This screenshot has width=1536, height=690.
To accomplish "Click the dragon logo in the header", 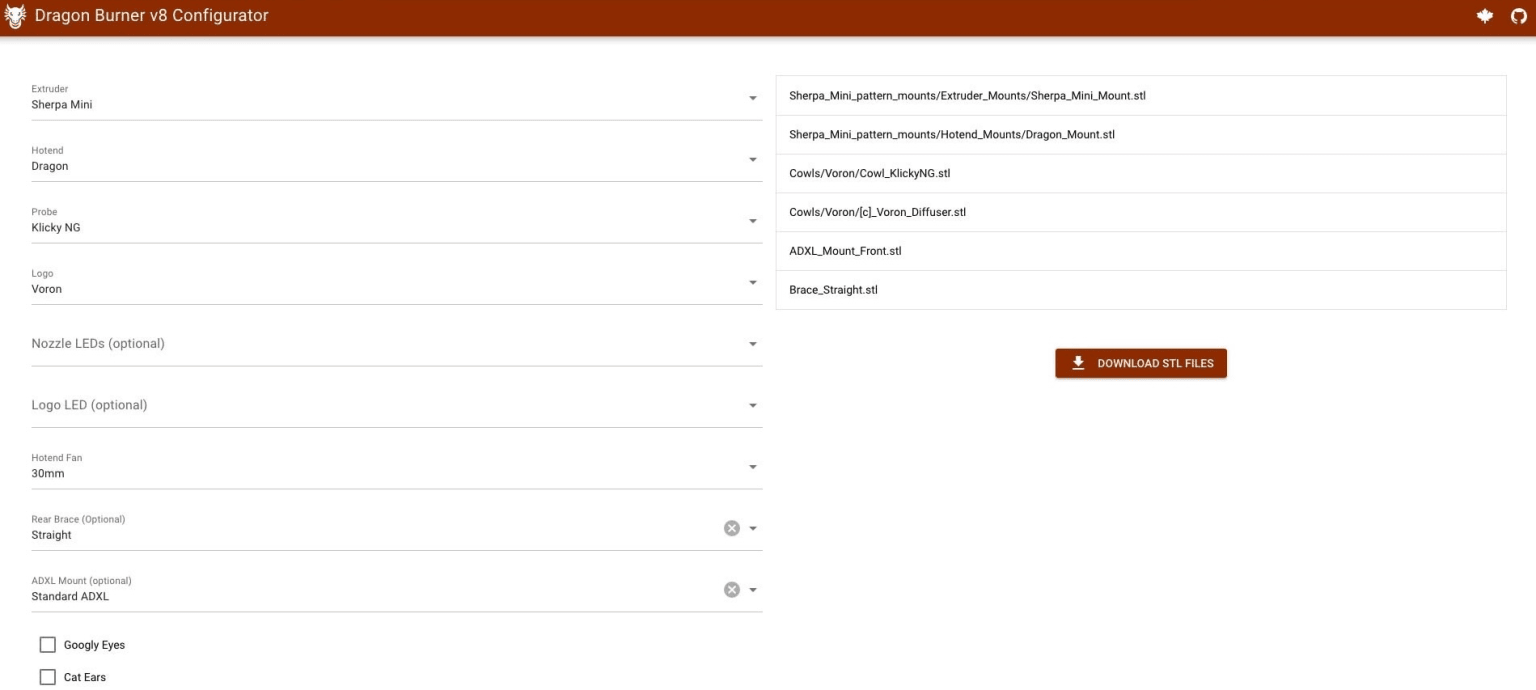I will point(14,16).
